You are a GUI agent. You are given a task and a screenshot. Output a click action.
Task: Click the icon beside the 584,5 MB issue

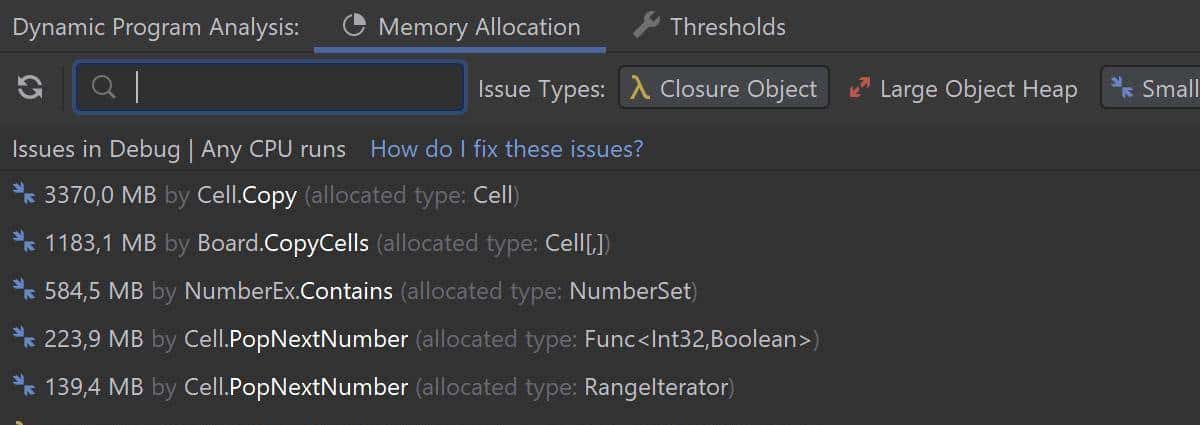point(24,290)
